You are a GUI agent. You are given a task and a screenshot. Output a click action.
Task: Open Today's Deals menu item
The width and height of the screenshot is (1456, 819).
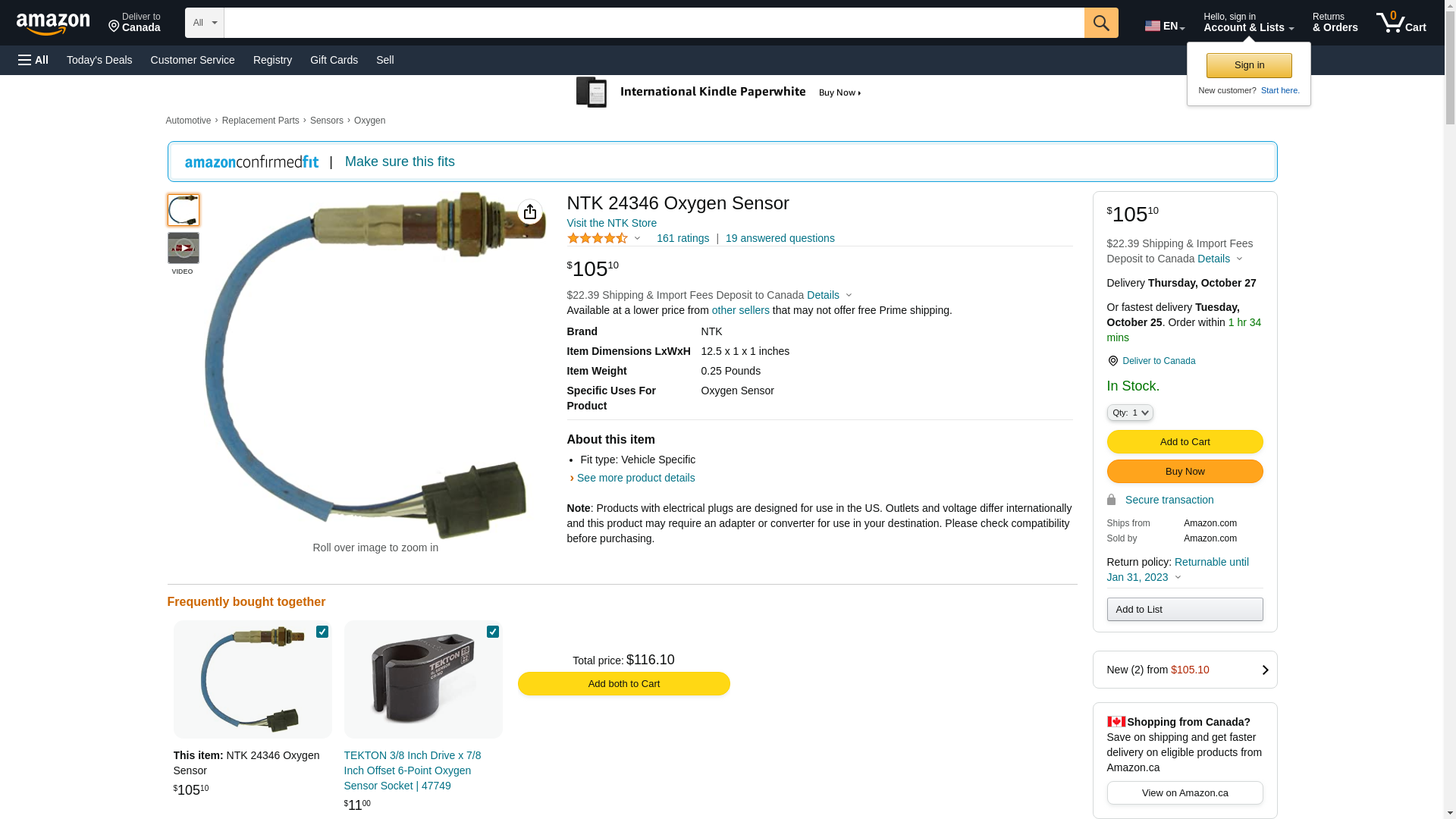click(99, 60)
